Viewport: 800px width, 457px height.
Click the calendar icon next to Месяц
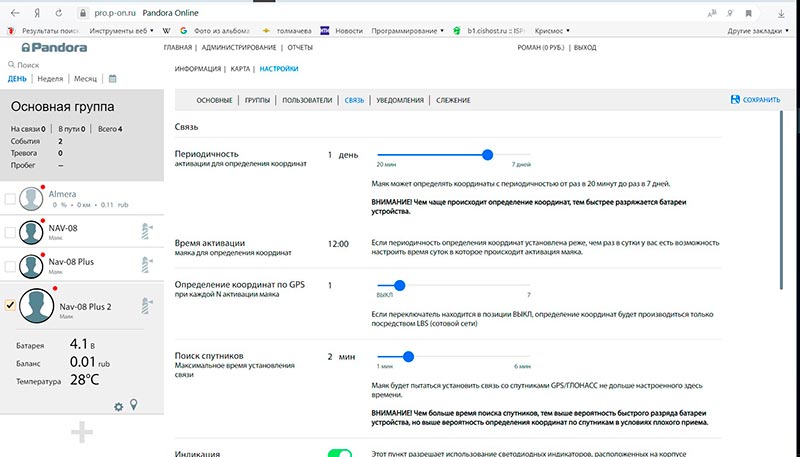pyautogui.click(x=113, y=78)
